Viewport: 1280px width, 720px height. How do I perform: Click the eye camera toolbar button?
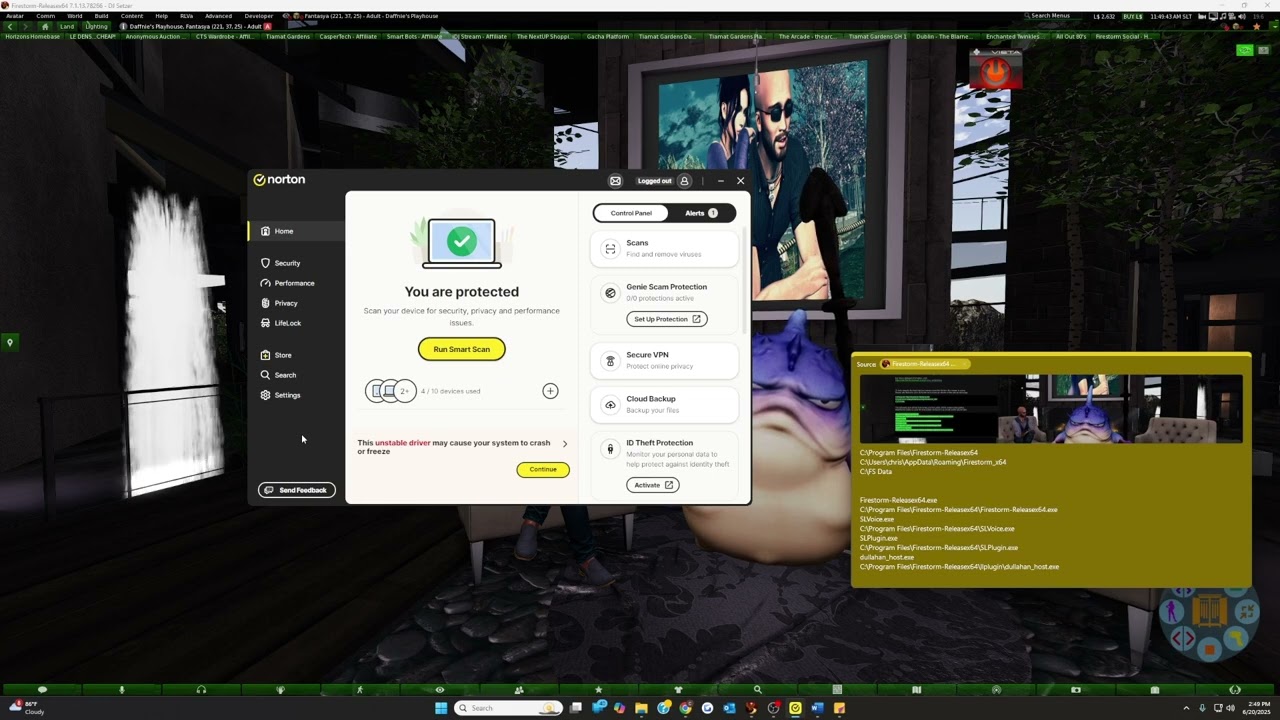point(440,690)
